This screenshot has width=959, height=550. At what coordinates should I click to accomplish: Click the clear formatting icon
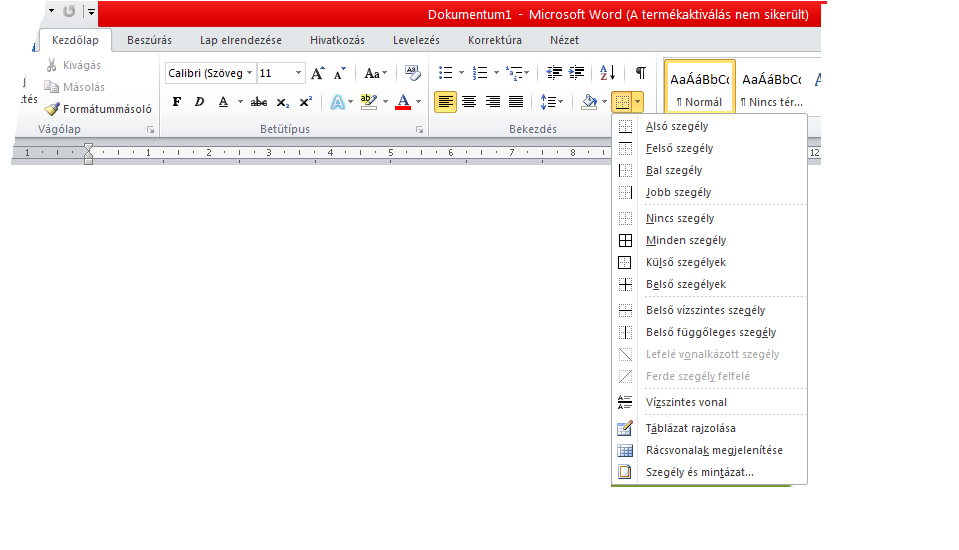pos(413,73)
